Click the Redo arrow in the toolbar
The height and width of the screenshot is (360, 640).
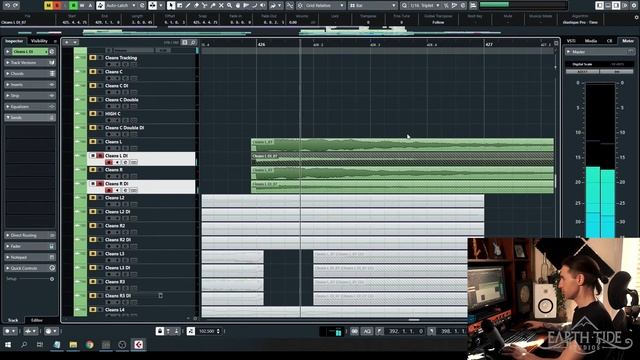(x=16, y=5)
